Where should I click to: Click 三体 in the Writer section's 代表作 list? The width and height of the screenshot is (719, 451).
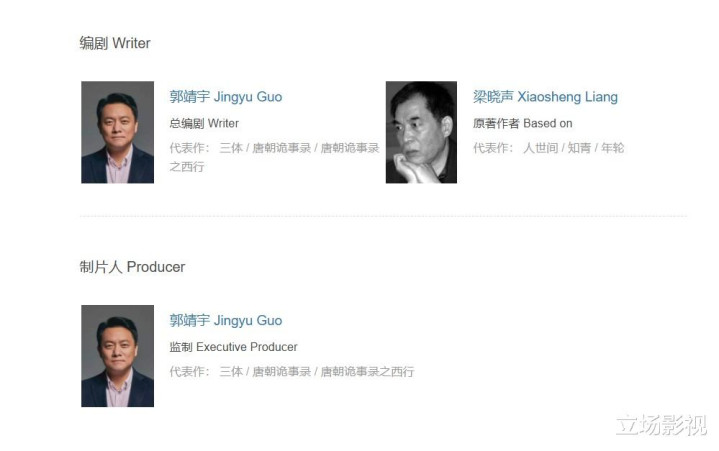(x=231, y=148)
